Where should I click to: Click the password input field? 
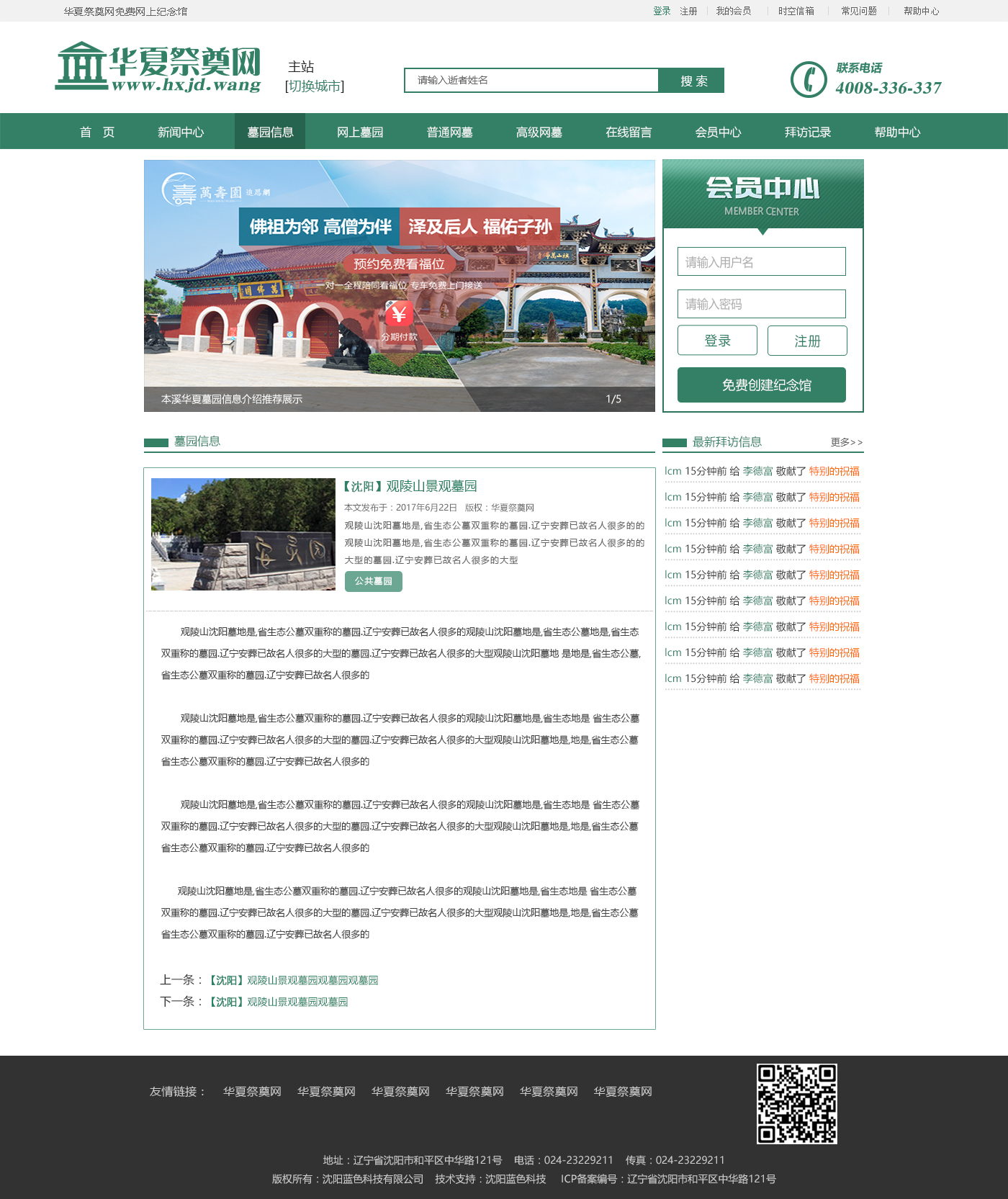coord(761,304)
